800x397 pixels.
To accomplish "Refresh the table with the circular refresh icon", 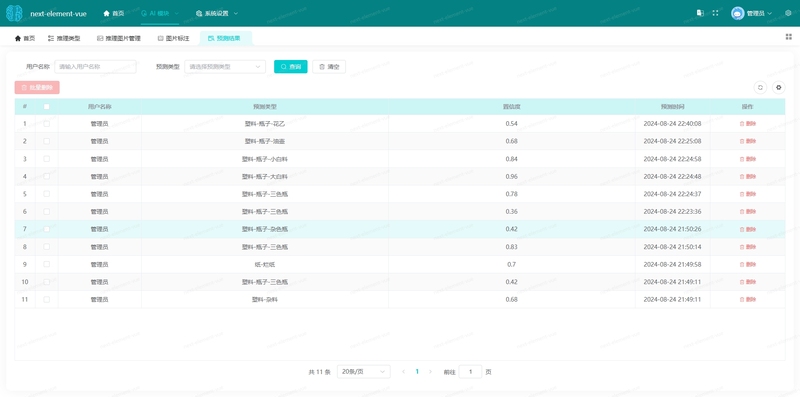I will 760,87.
